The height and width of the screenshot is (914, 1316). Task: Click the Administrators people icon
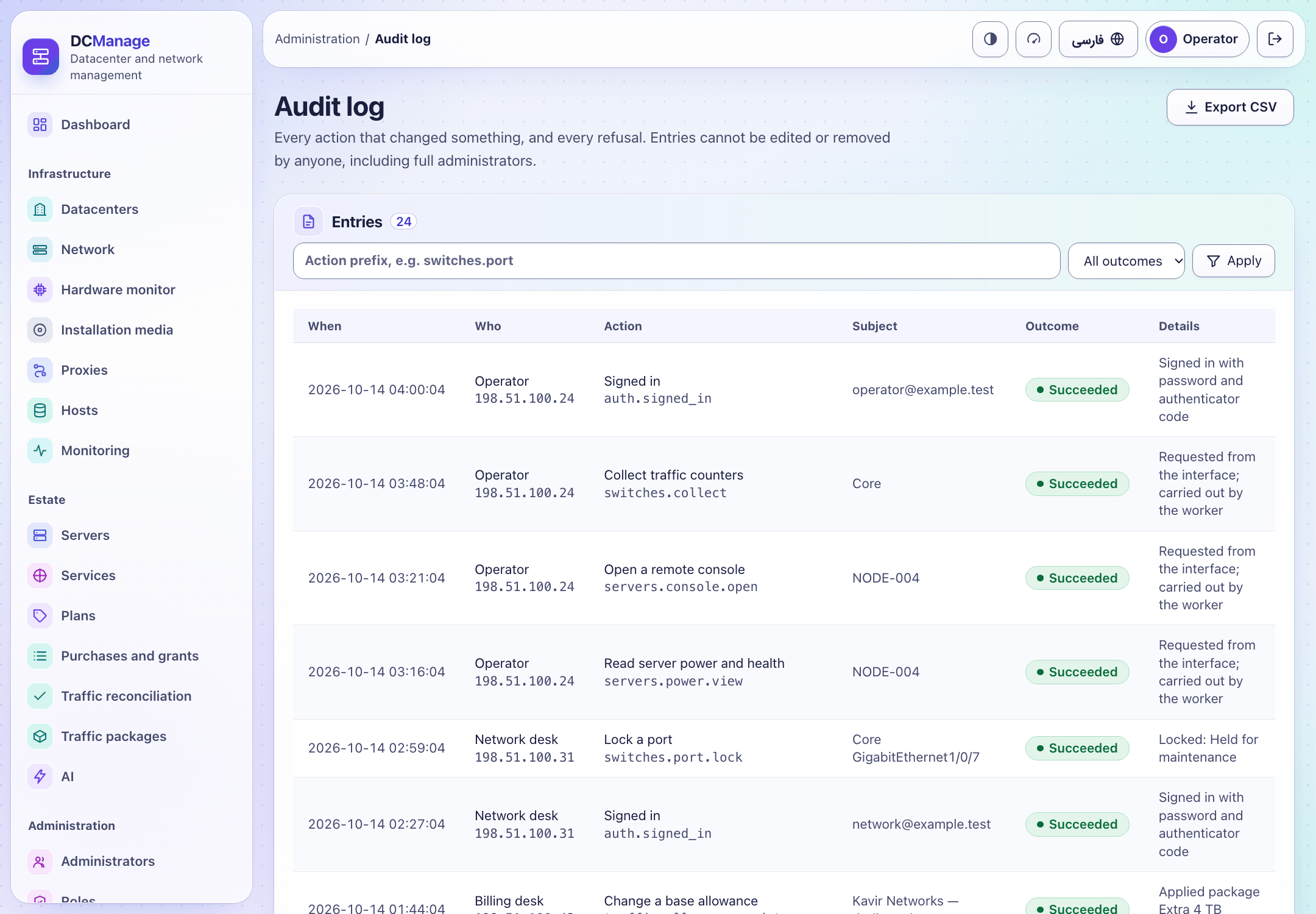40,861
